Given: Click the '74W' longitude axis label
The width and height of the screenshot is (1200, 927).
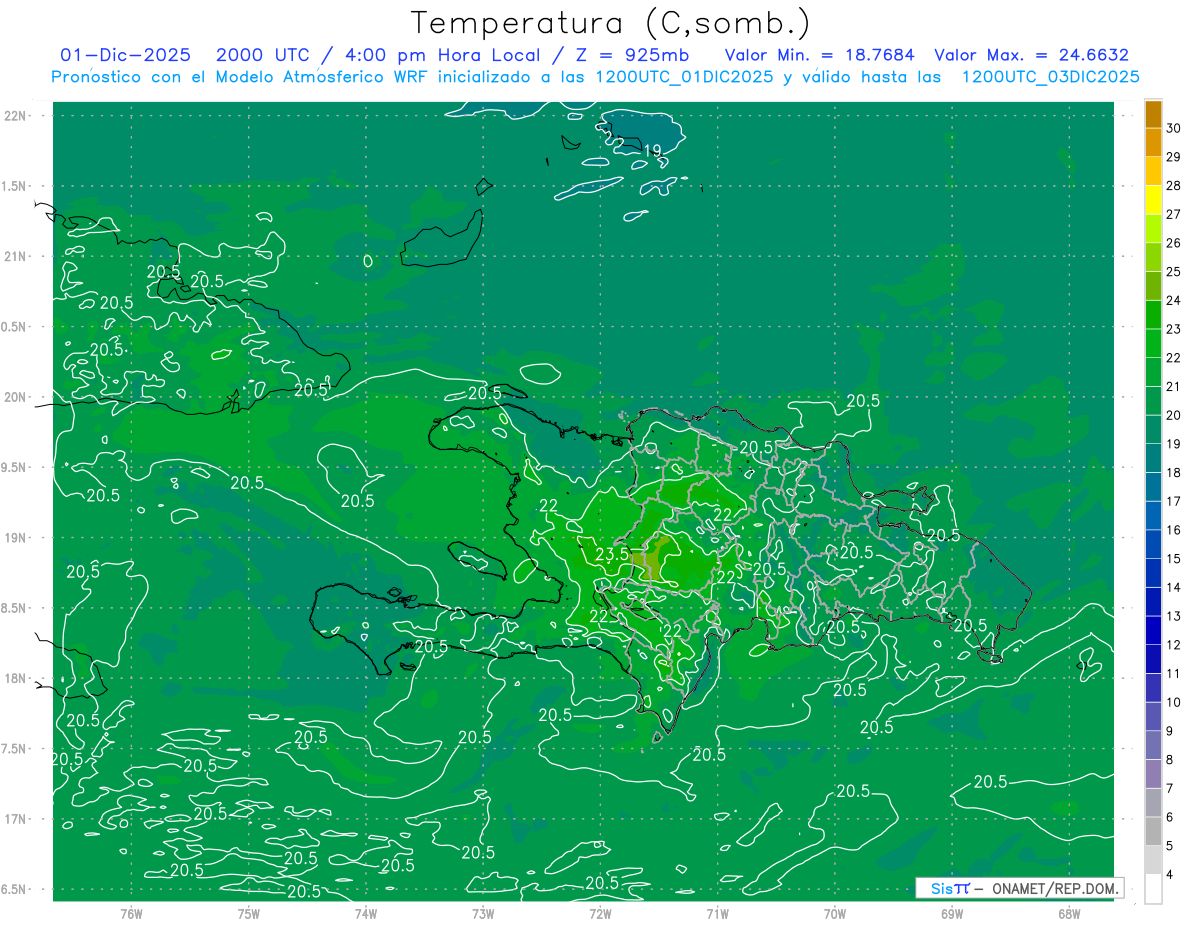Looking at the screenshot, I should (366, 913).
